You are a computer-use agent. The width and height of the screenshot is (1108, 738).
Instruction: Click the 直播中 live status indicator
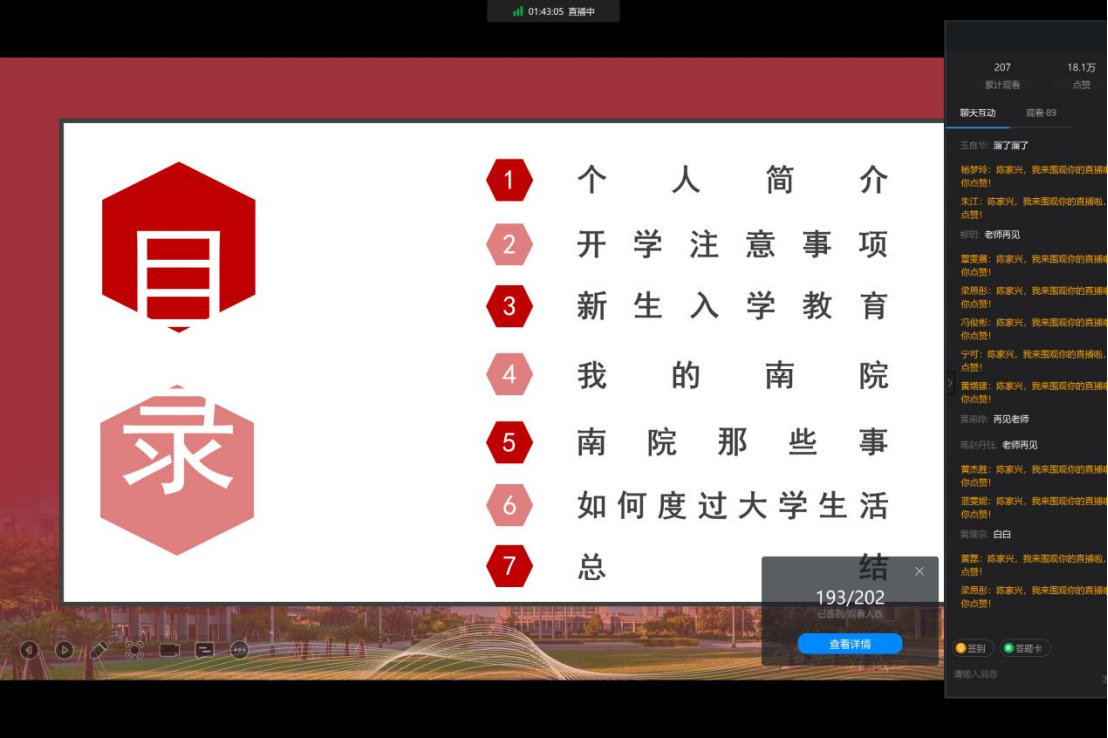coord(581,12)
